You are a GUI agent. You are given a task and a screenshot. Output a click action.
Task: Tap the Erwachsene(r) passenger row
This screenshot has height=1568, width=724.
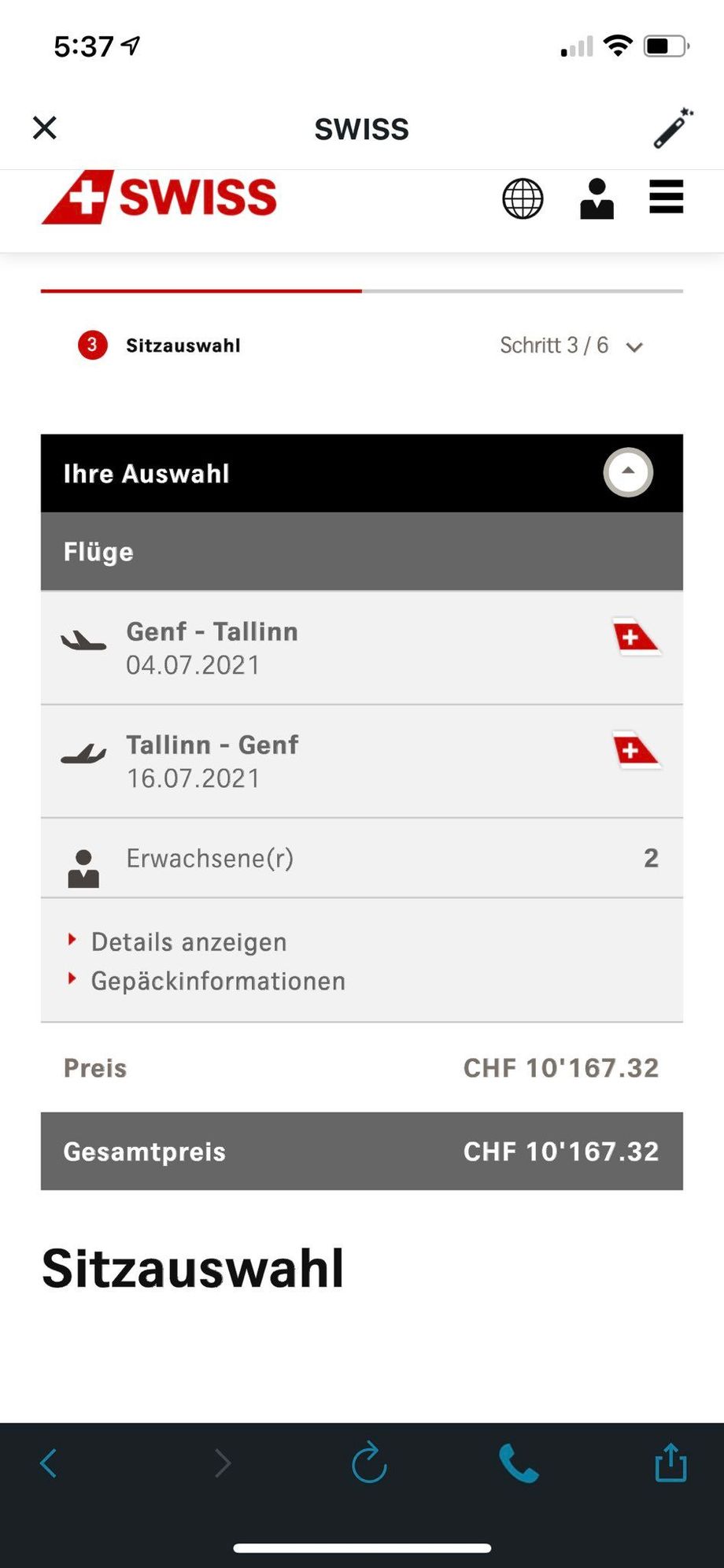[x=362, y=858]
